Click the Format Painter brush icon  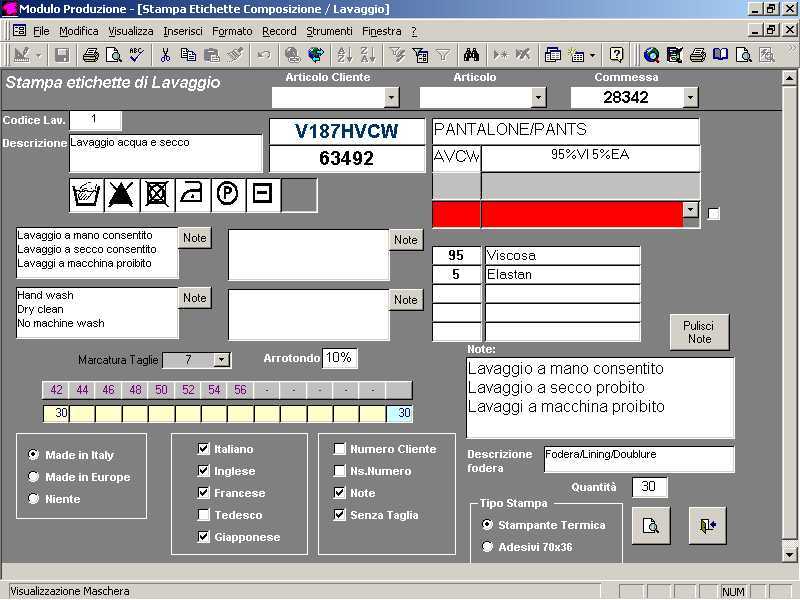pos(235,55)
